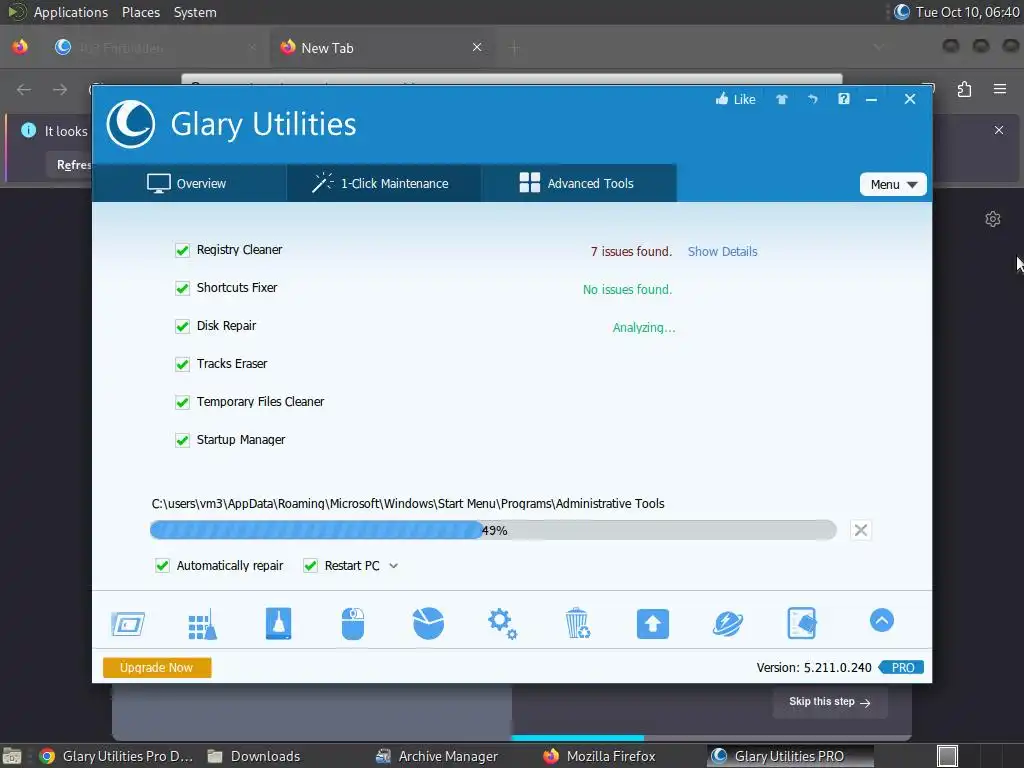The image size is (1024, 768).
Task: Click the show desktop icon in taskbar
Action: point(12,756)
